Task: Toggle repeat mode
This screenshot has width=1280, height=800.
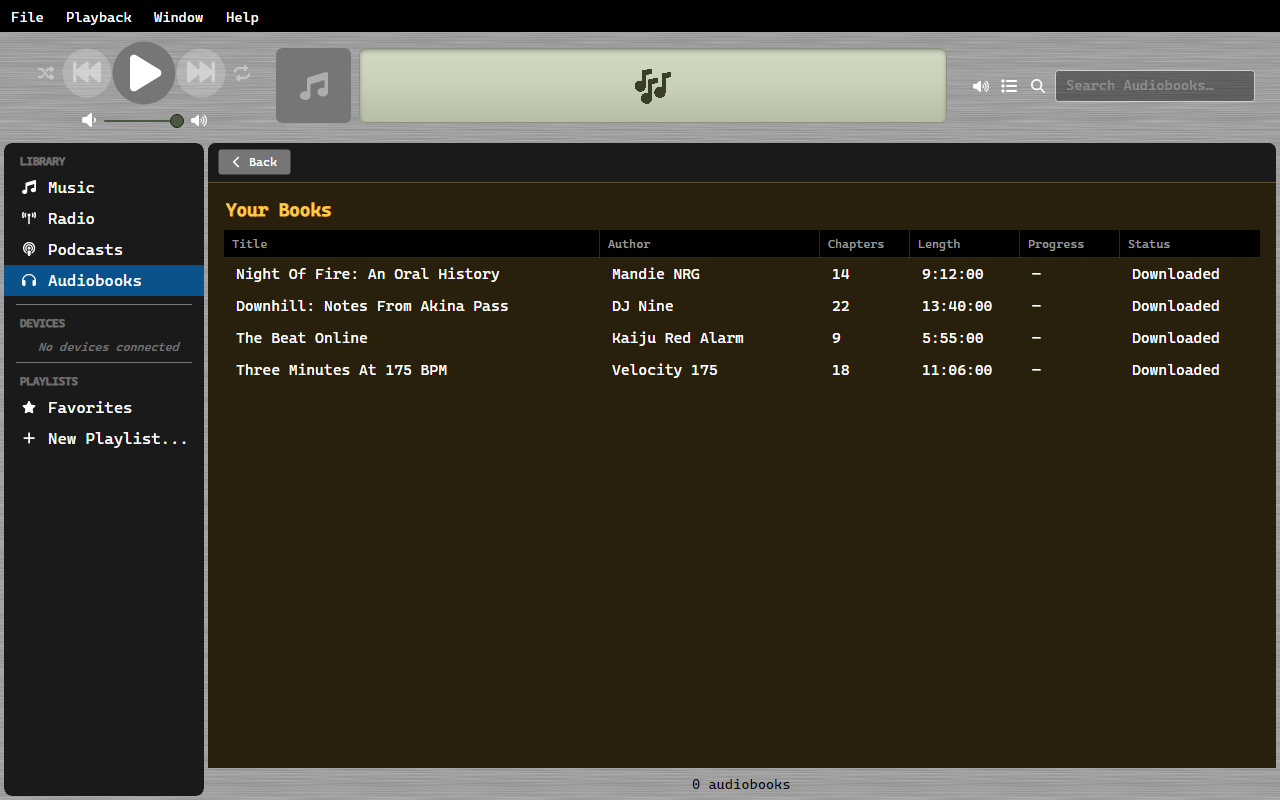Action: tap(242, 73)
